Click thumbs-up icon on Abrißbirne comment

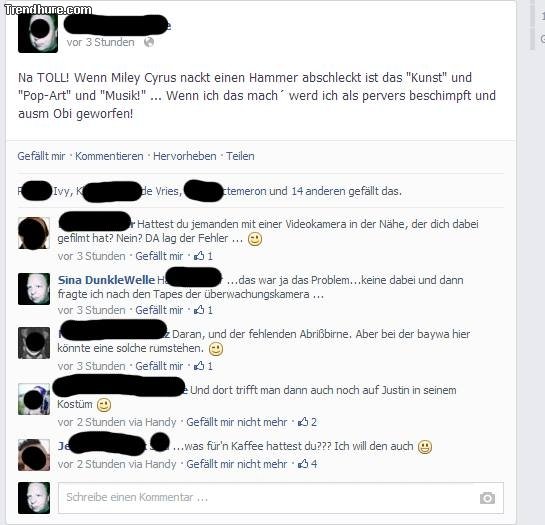coord(199,366)
